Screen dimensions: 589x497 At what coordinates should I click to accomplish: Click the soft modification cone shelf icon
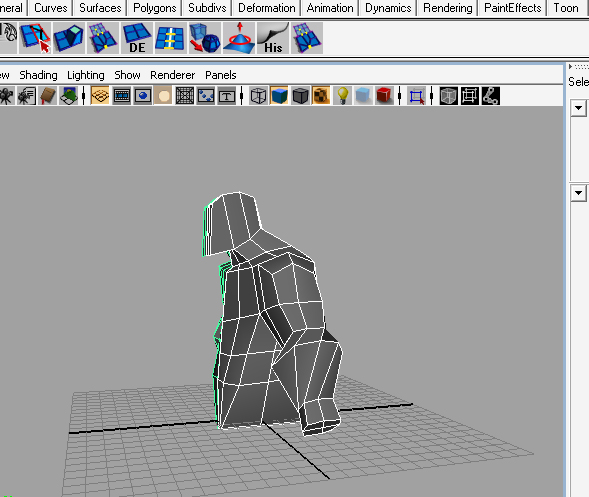239,38
